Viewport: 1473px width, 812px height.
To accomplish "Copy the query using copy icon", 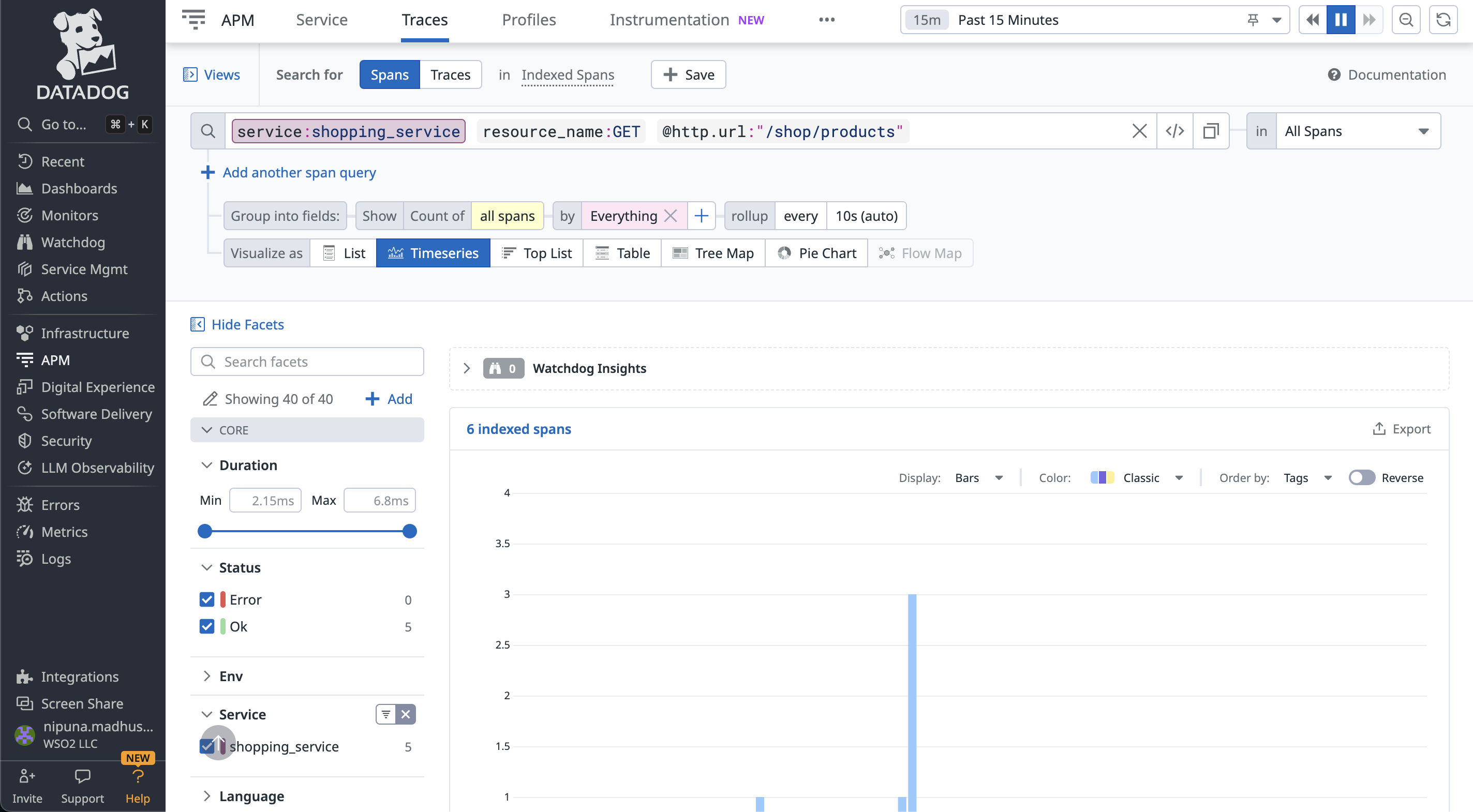I will (1211, 131).
